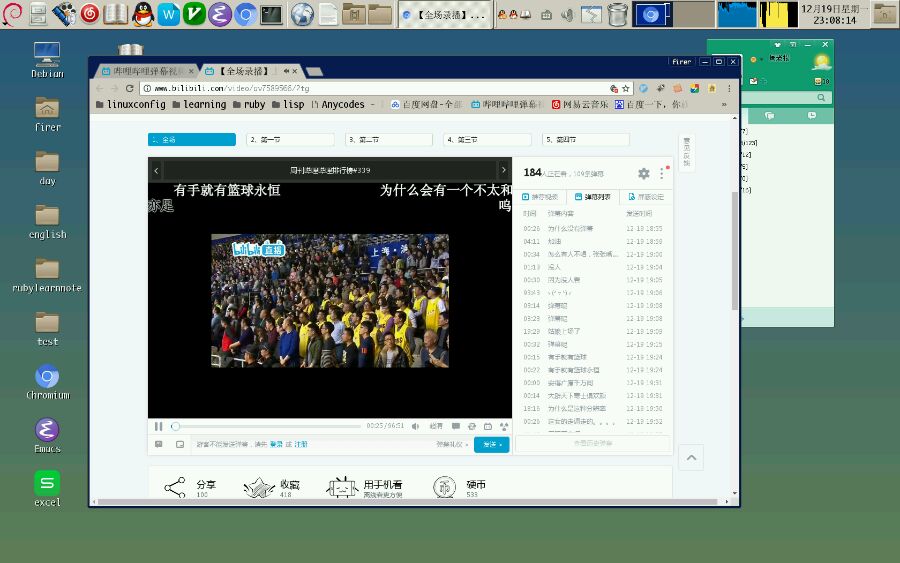Screen dimensions: 900x563
Task: Toggle the danmaku display icon in player
Action: [456, 426]
